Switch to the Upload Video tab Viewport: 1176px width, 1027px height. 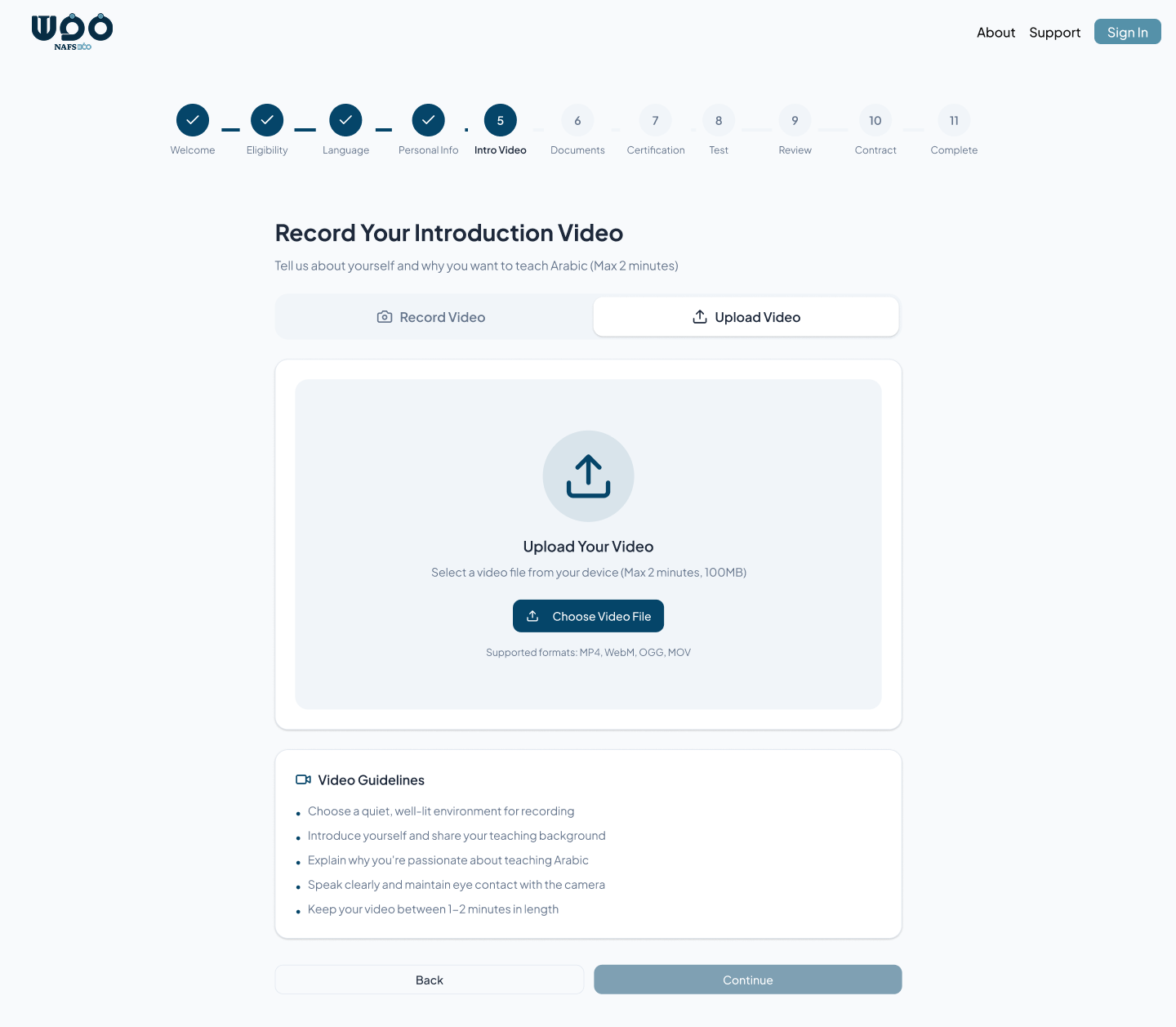pos(746,316)
